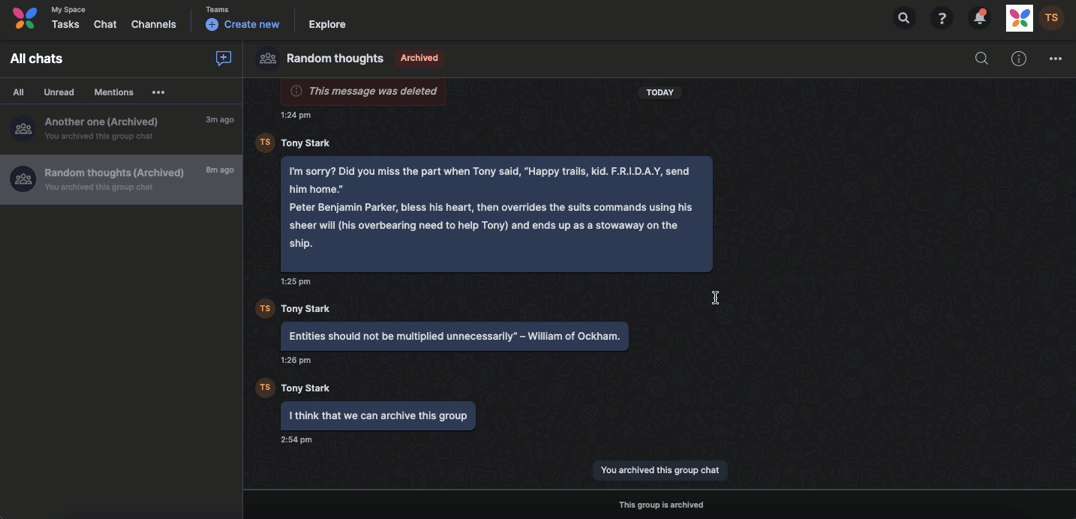
Task: Go to Tasks in My Space
Action: (65, 24)
